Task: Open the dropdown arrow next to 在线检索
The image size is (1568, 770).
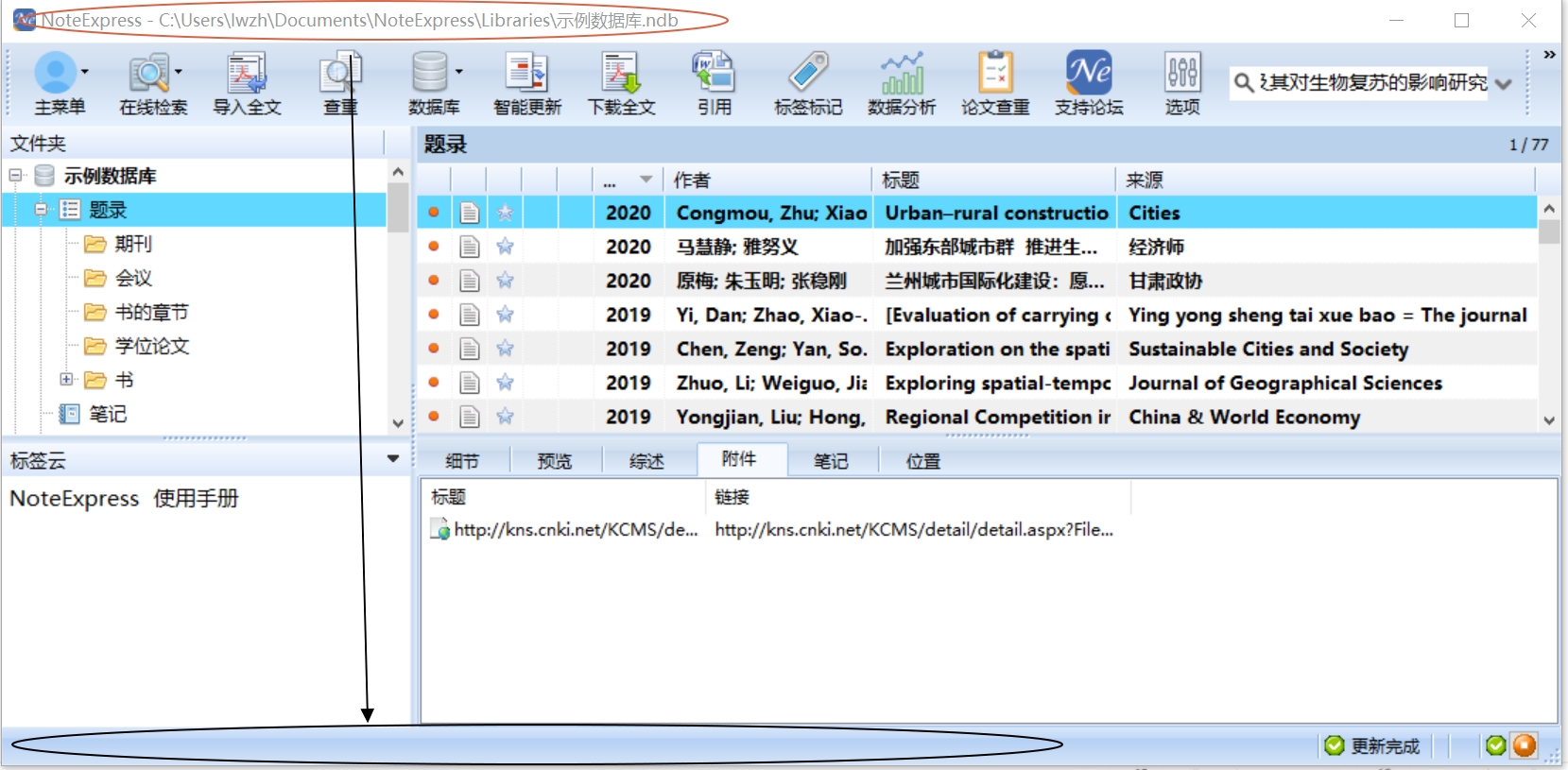Action: (x=179, y=72)
